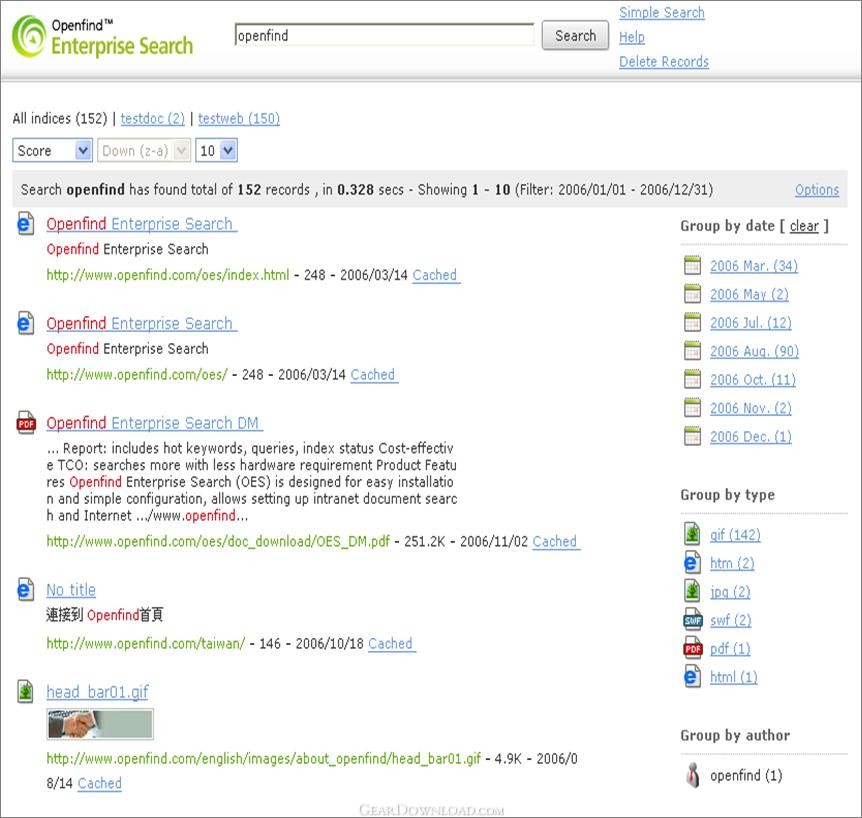Screen dimensions: 862x818
Task: Filter results by 2006 Dec. (1)
Action: point(751,436)
